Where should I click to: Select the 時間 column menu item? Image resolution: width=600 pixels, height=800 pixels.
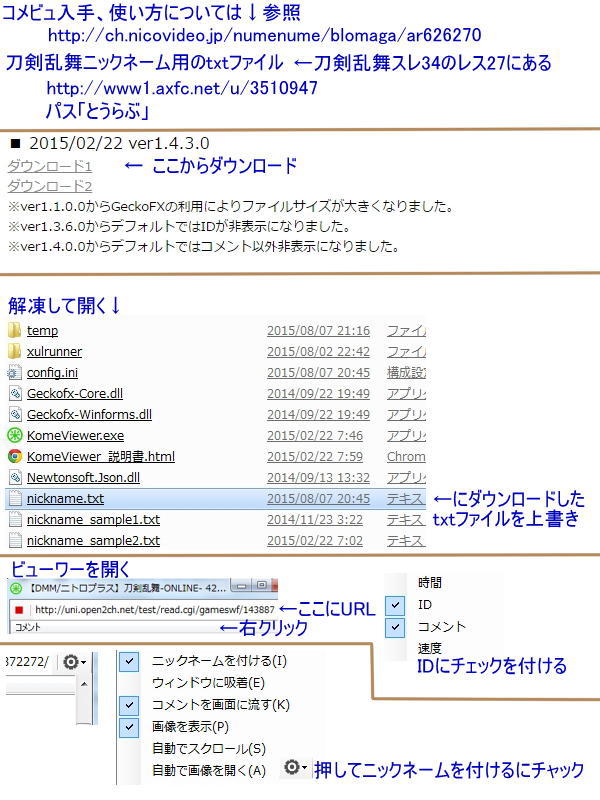click(430, 583)
